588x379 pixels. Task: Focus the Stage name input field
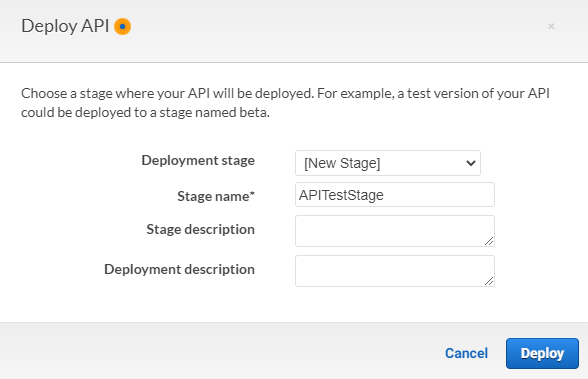(395, 195)
